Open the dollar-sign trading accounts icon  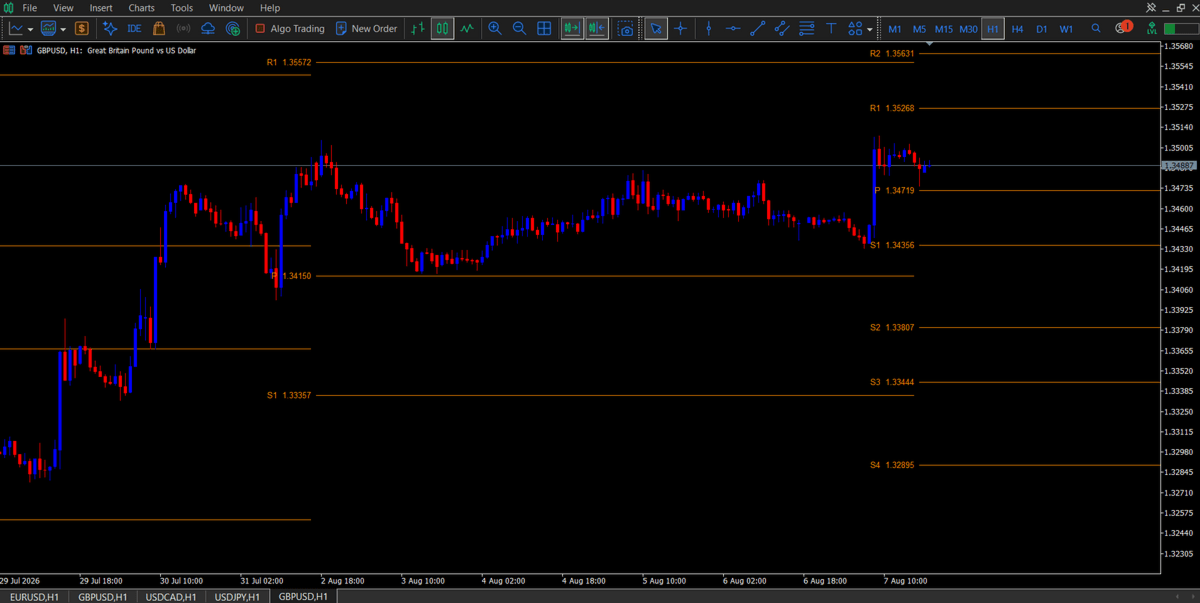pos(81,29)
